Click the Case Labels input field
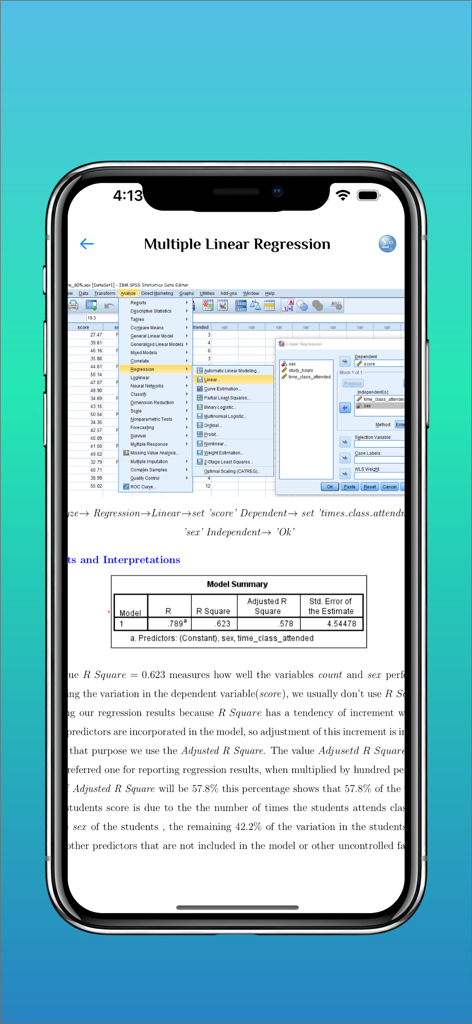 pyautogui.click(x=380, y=460)
